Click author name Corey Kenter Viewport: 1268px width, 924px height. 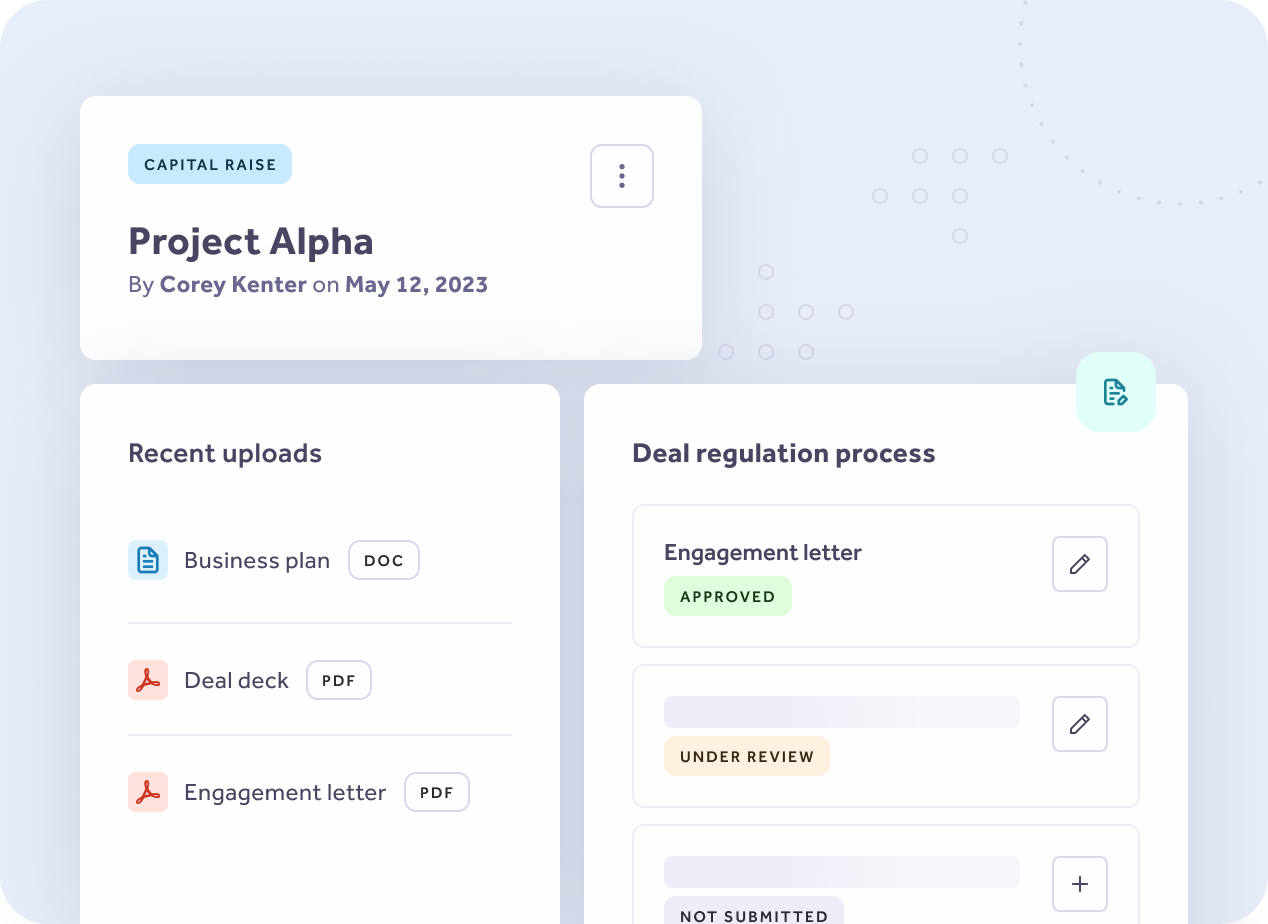pyautogui.click(x=233, y=285)
